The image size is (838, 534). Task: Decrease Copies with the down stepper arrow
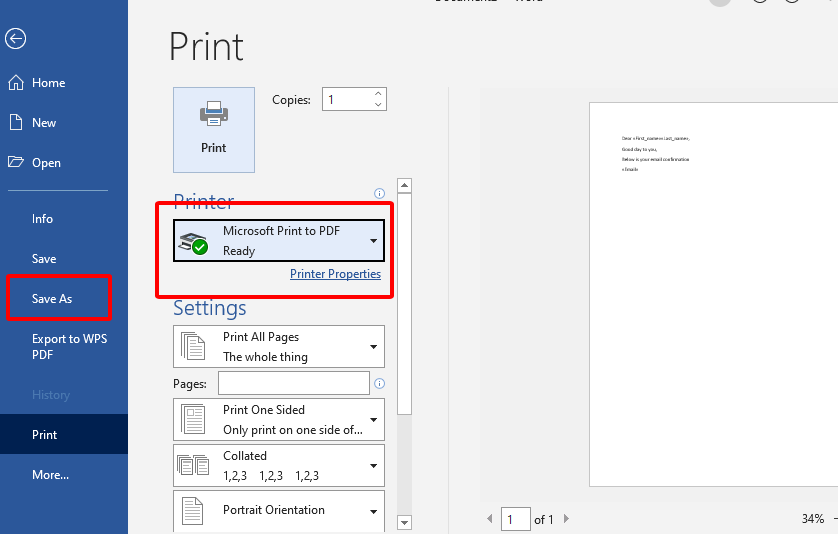click(378, 104)
